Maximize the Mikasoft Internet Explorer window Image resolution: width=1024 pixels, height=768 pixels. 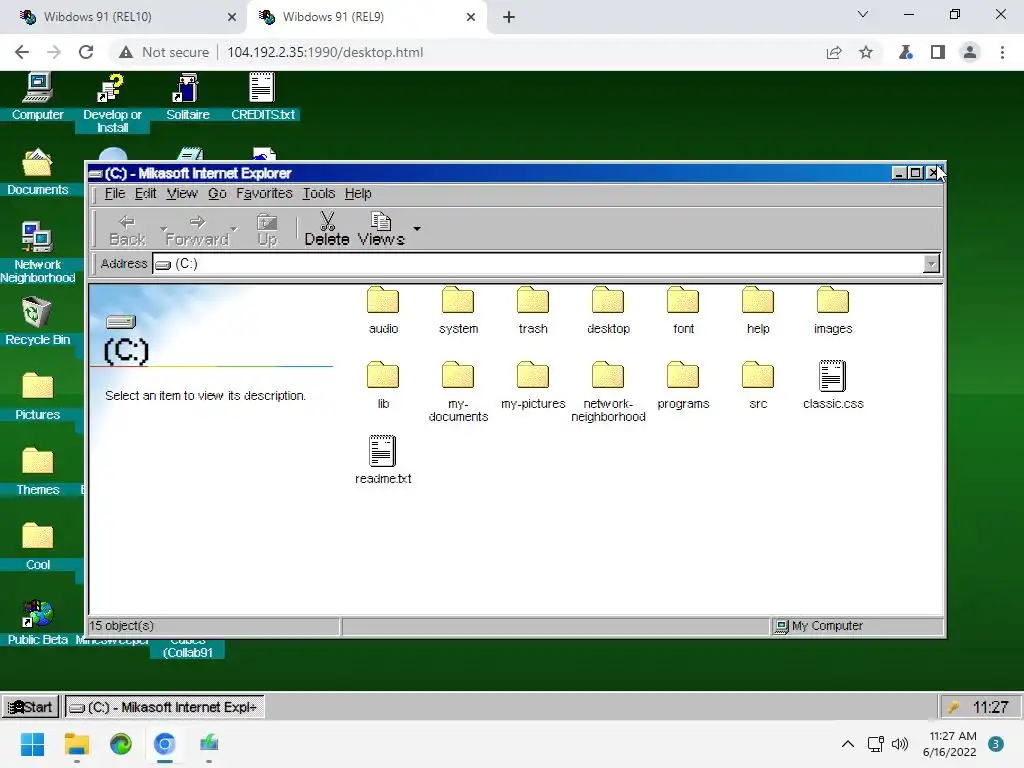[915, 173]
